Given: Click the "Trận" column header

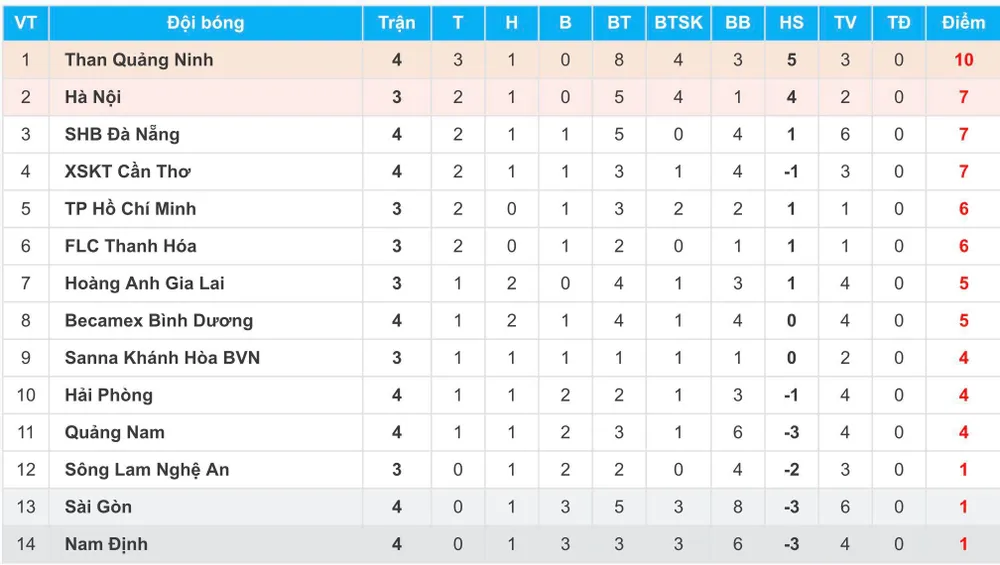Looking at the screenshot, I should (397, 23).
